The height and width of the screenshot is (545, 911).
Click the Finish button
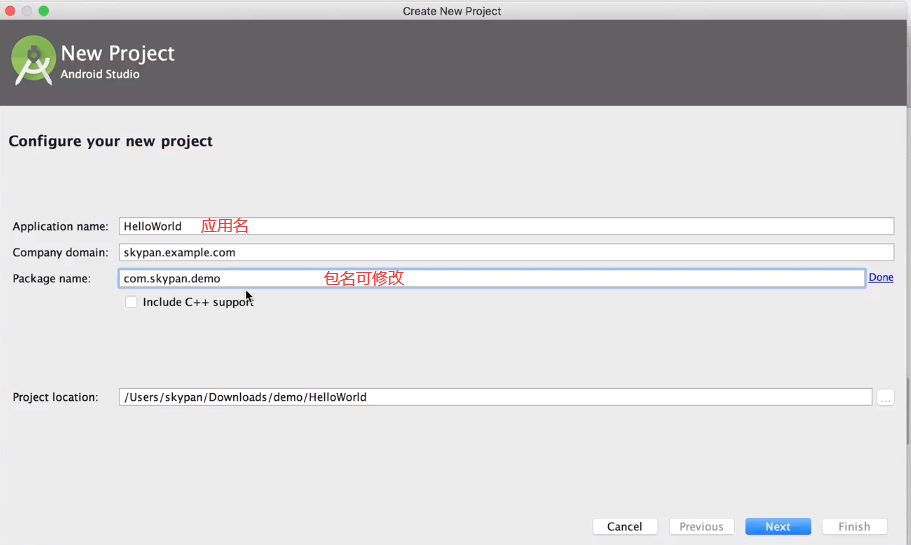[854, 526]
